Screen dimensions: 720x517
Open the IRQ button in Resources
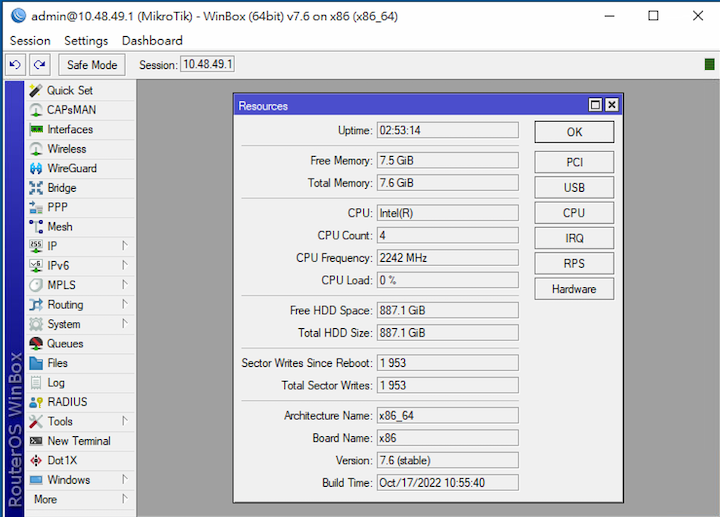(574, 238)
